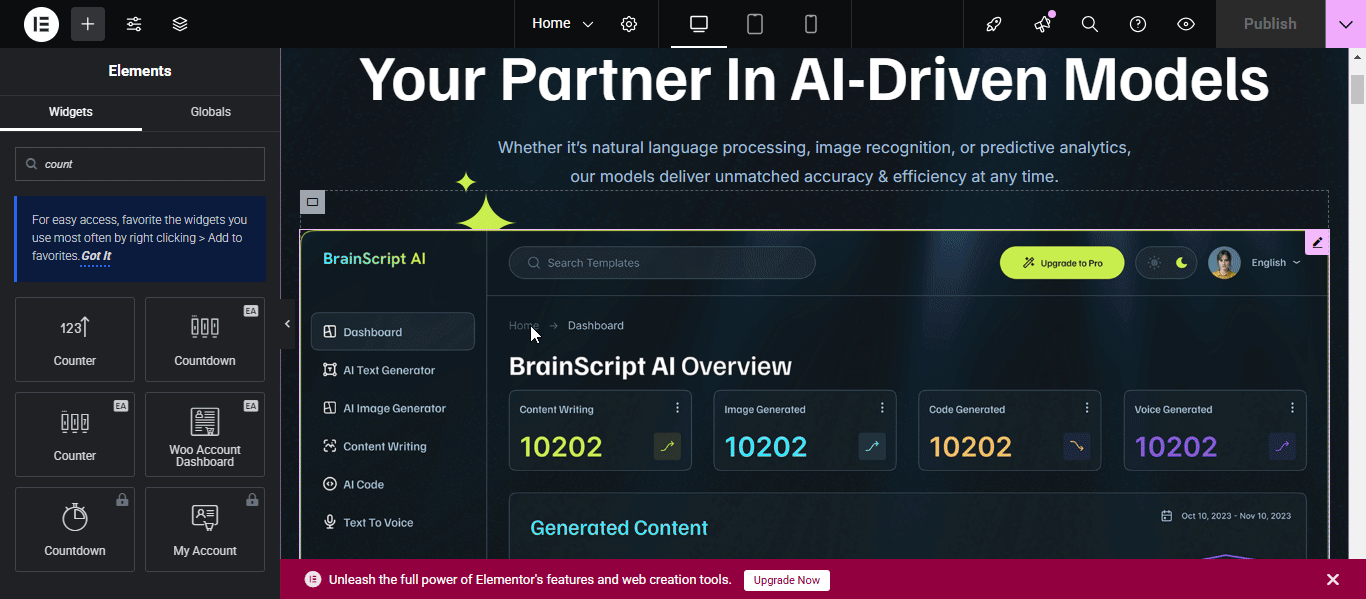The height and width of the screenshot is (599, 1366).
Task: Switch to the Globals tab
Action: [211, 112]
